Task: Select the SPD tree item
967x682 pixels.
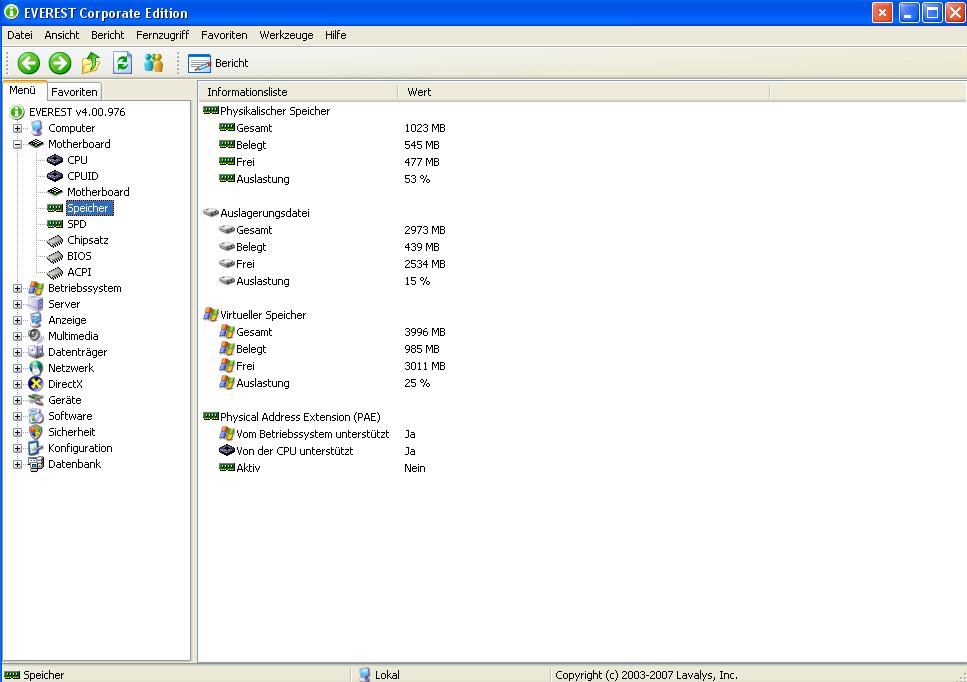Action: (x=76, y=224)
